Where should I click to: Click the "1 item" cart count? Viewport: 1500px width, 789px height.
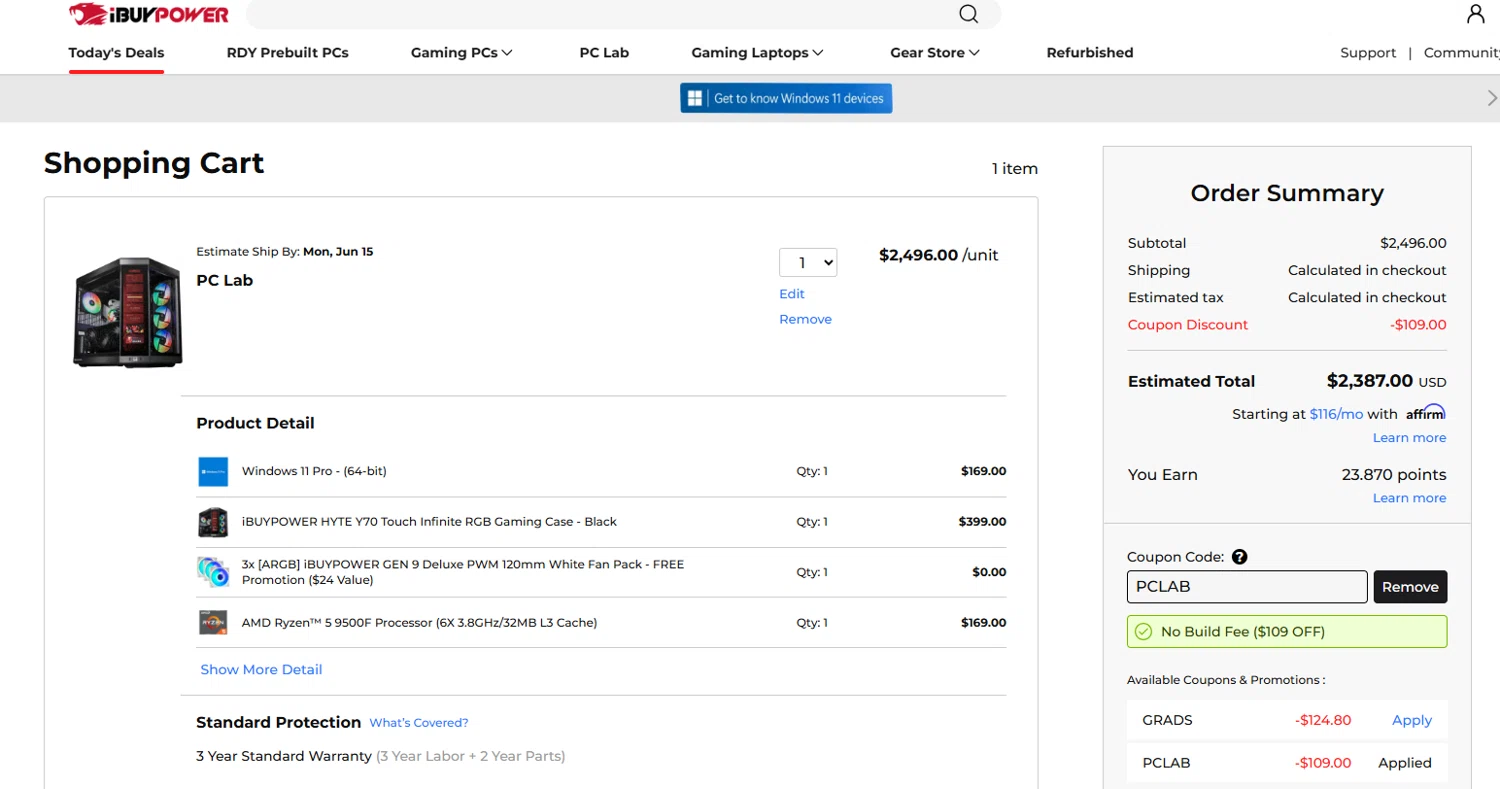pyautogui.click(x=1015, y=169)
